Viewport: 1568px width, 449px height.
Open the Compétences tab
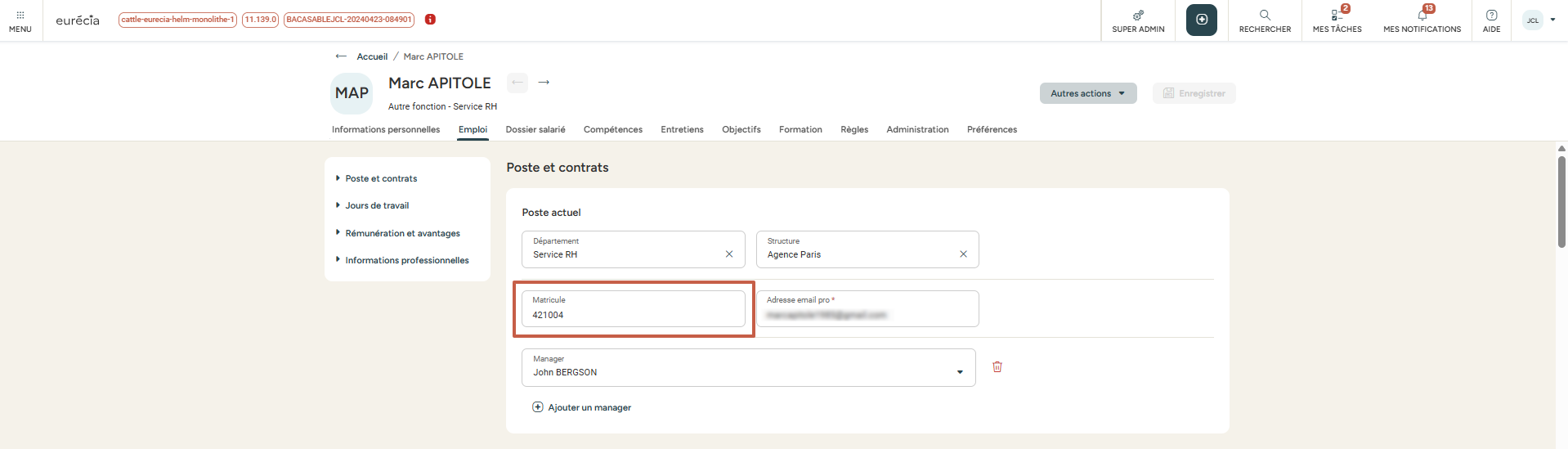(612, 130)
